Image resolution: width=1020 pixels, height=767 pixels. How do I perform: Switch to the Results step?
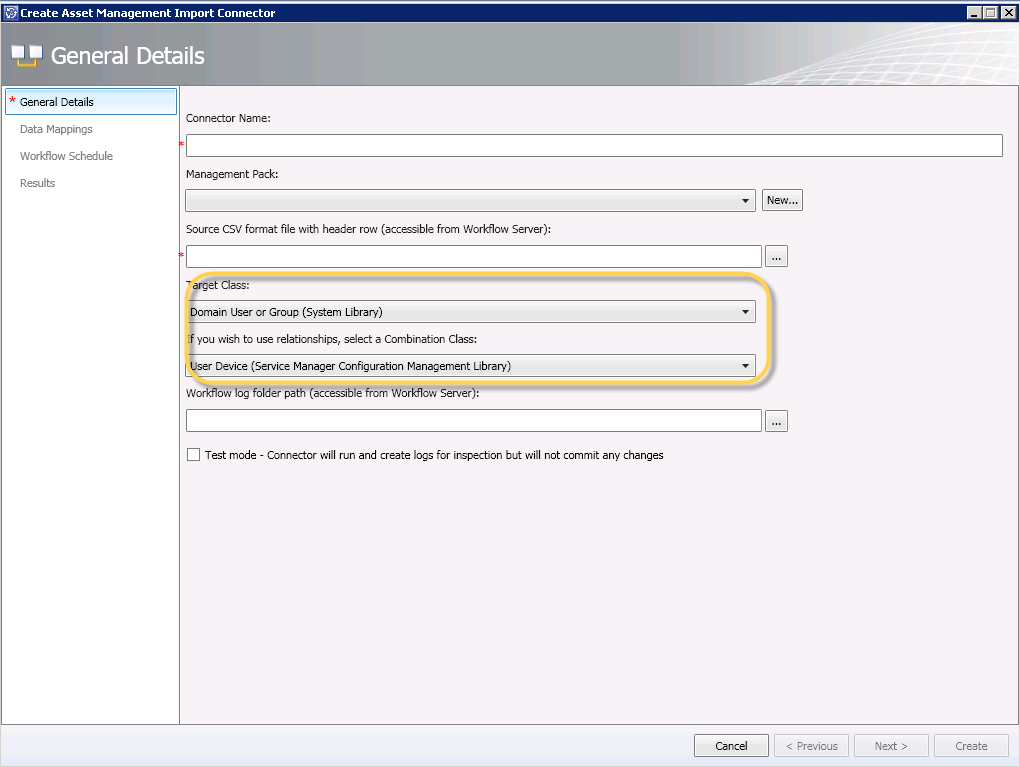click(x=38, y=183)
